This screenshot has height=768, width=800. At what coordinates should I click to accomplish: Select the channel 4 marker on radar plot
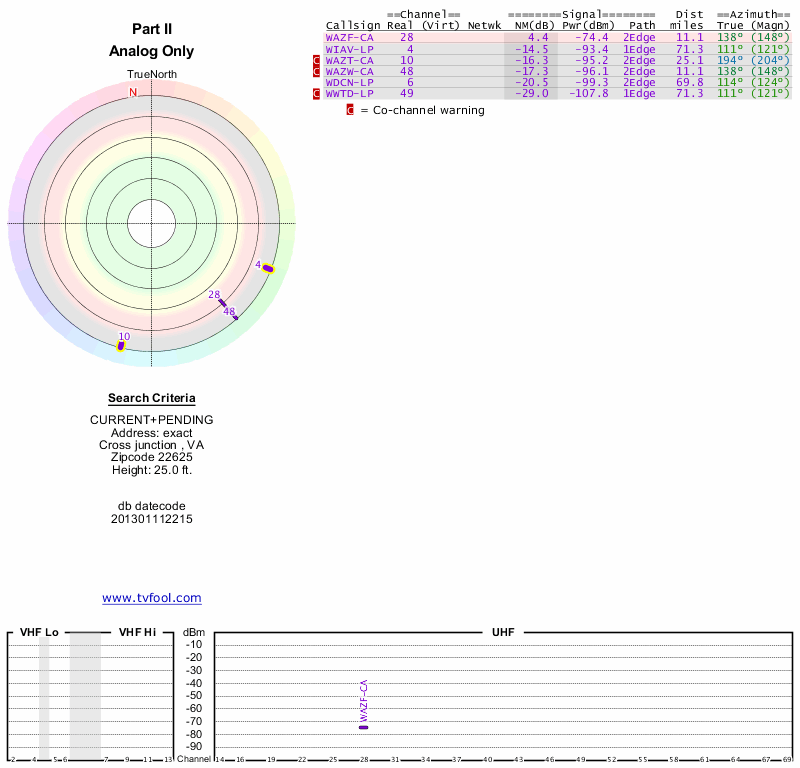267,267
